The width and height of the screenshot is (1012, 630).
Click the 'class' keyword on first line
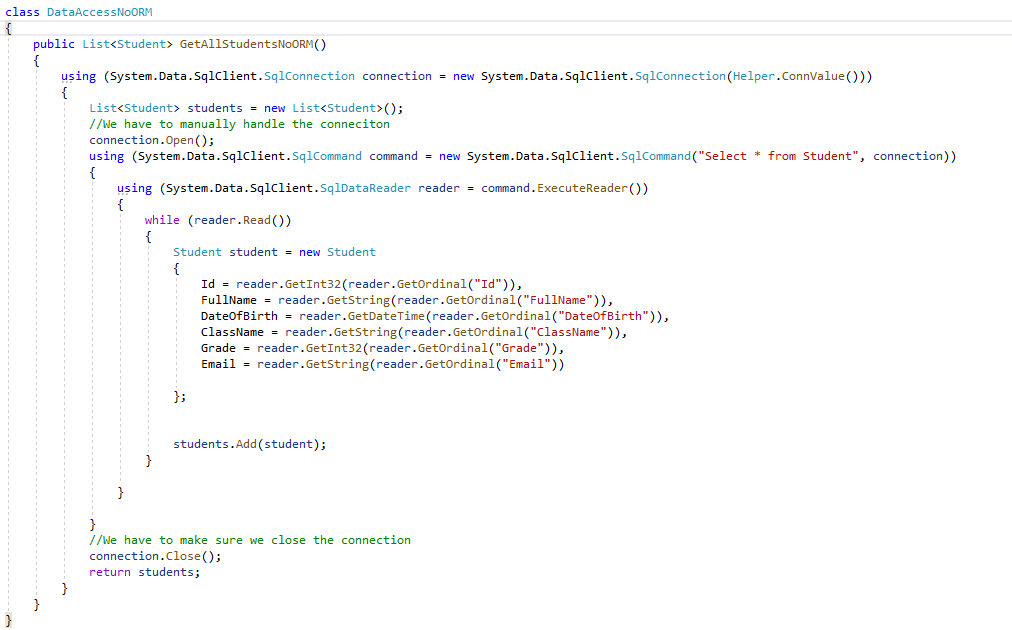22,12
